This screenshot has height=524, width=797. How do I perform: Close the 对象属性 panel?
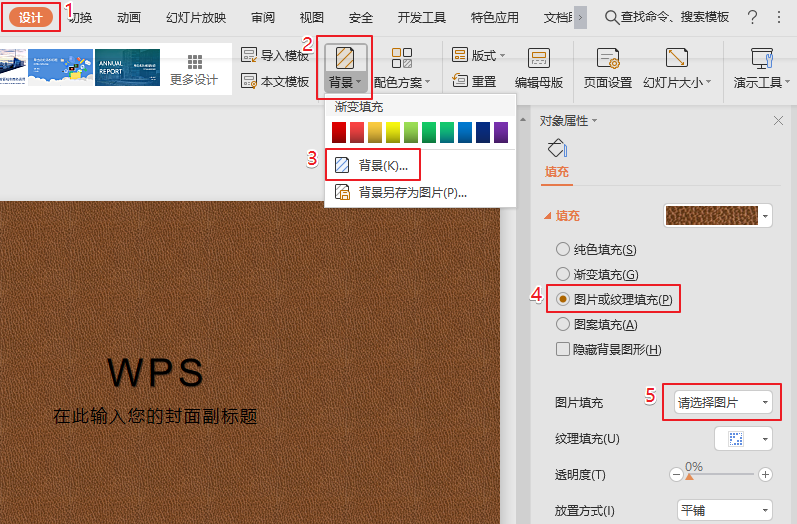(778, 120)
